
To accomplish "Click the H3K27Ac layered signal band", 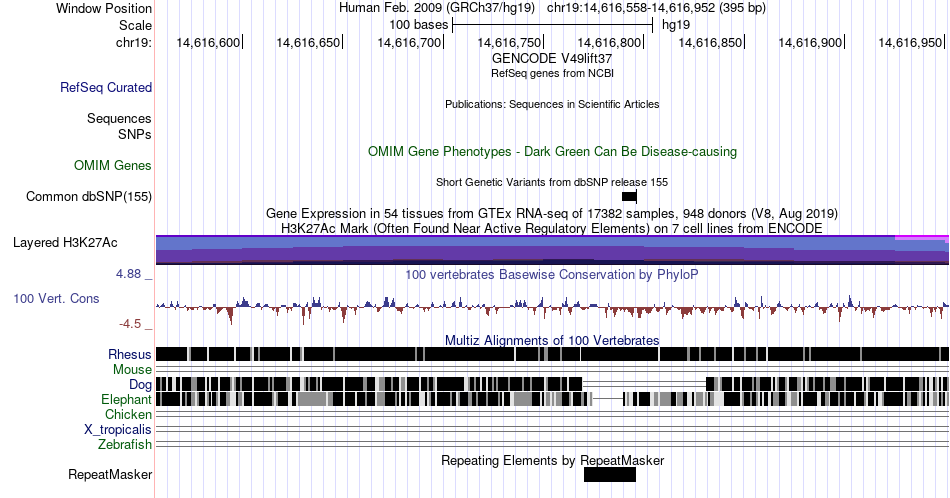I will pos(552,250).
